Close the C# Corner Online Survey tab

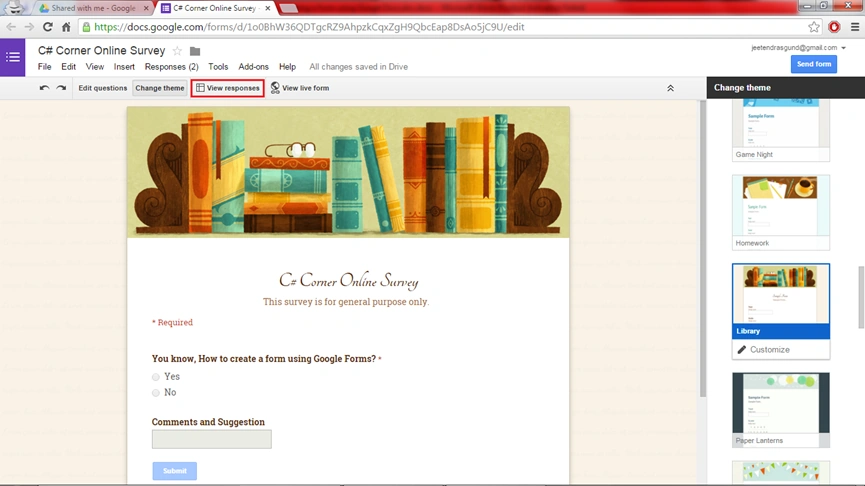268,8
